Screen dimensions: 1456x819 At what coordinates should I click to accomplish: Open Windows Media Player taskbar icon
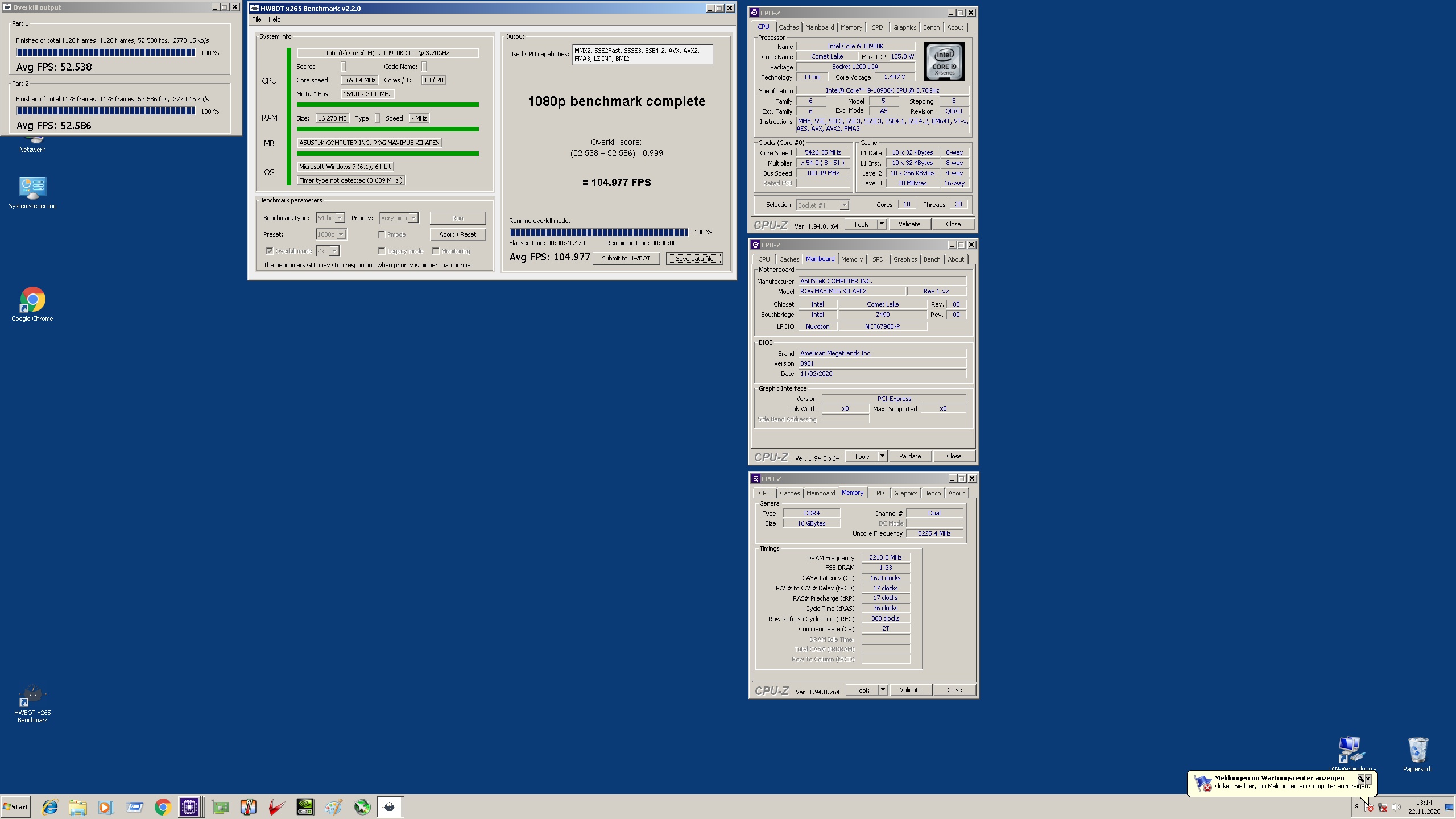tap(106, 807)
